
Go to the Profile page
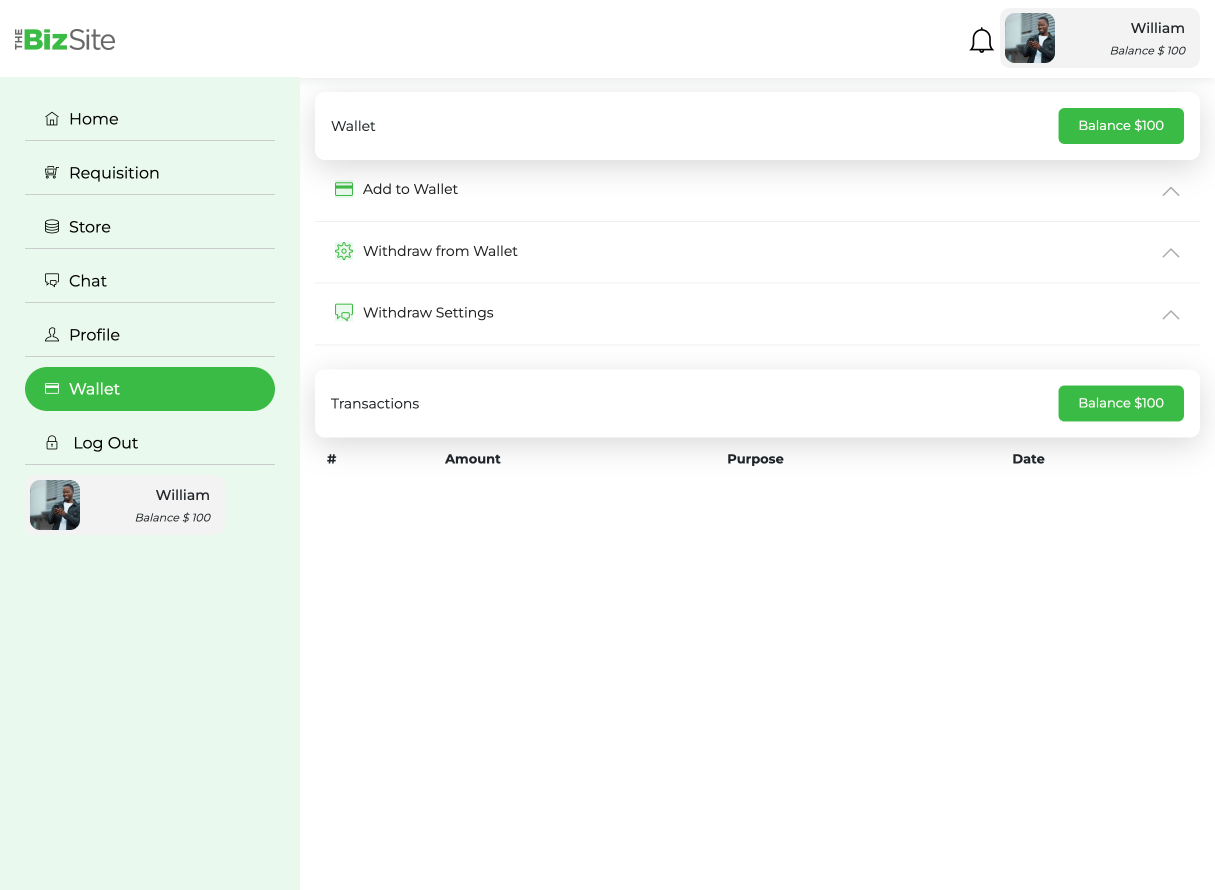[x=94, y=335]
